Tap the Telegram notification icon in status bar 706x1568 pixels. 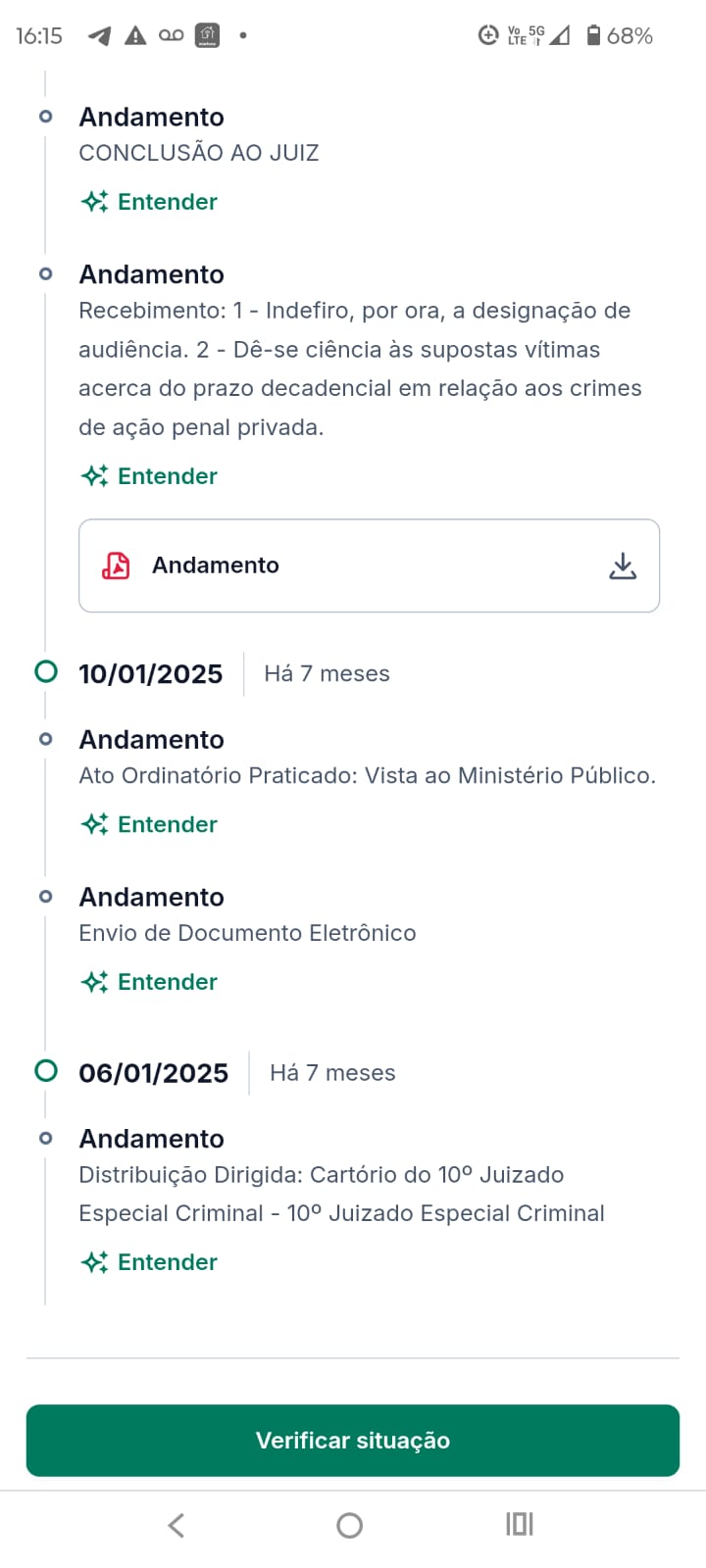click(99, 36)
